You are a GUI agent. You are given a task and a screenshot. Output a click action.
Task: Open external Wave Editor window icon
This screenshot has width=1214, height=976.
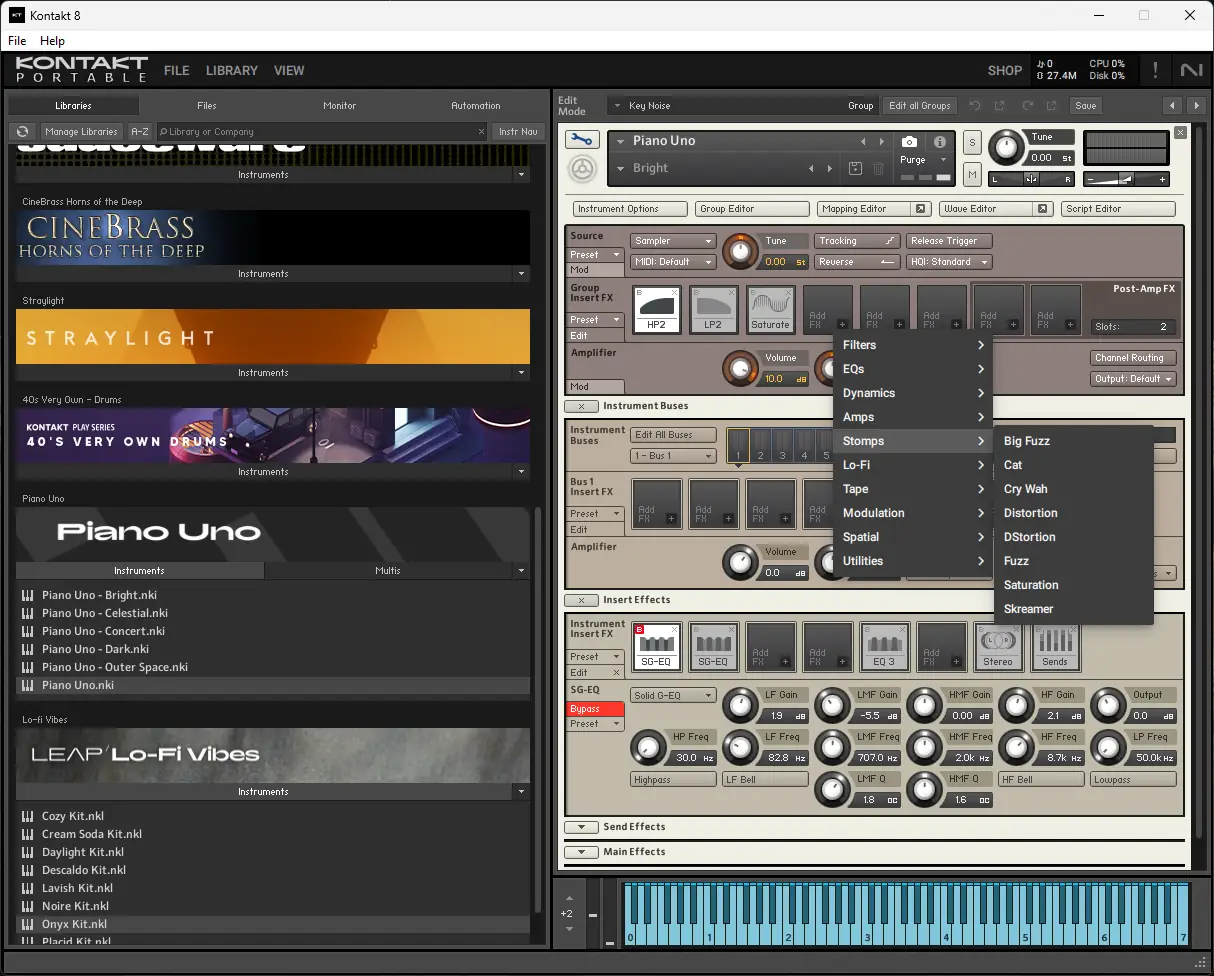pos(1042,209)
